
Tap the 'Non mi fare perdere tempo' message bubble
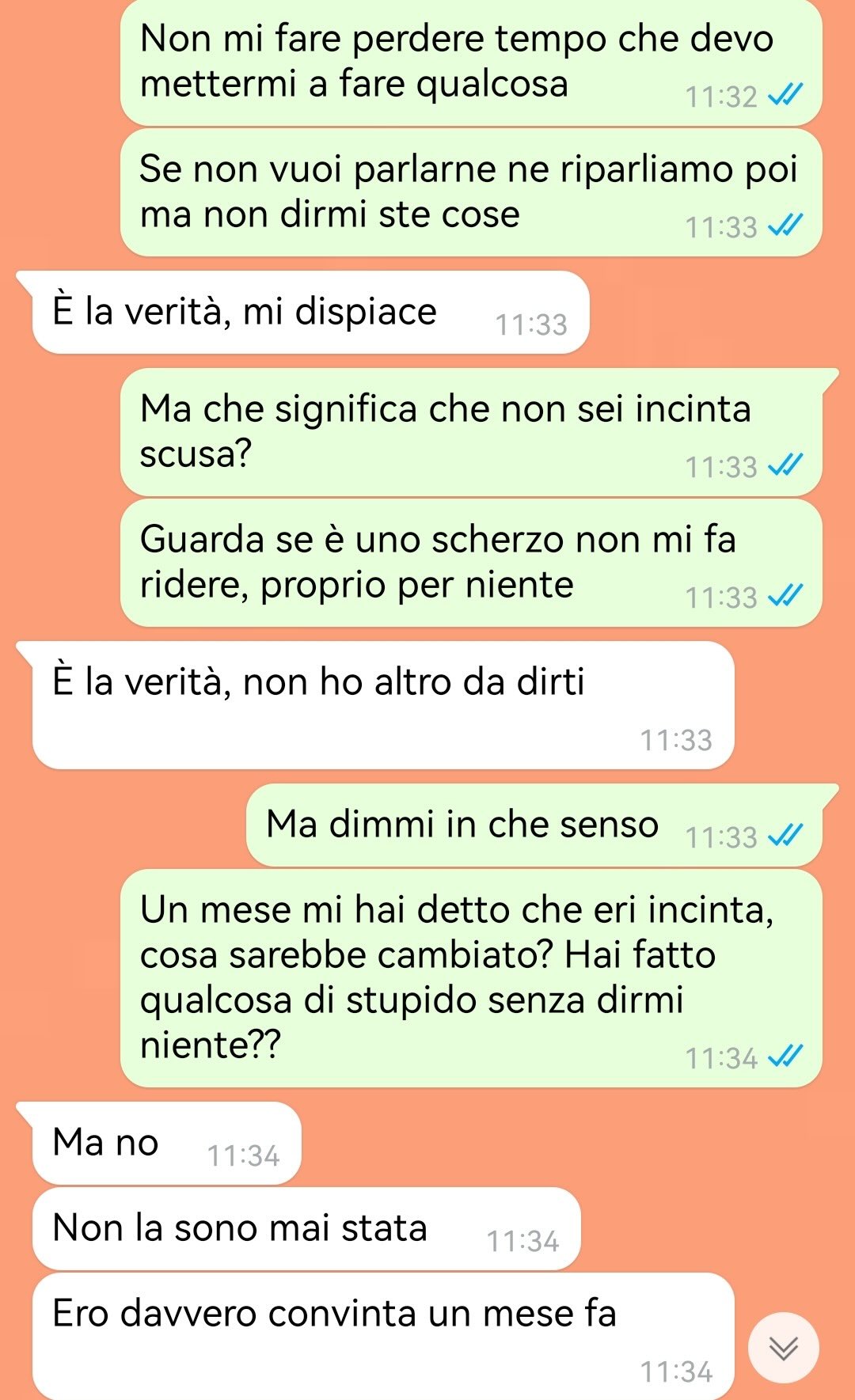[471, 63]
